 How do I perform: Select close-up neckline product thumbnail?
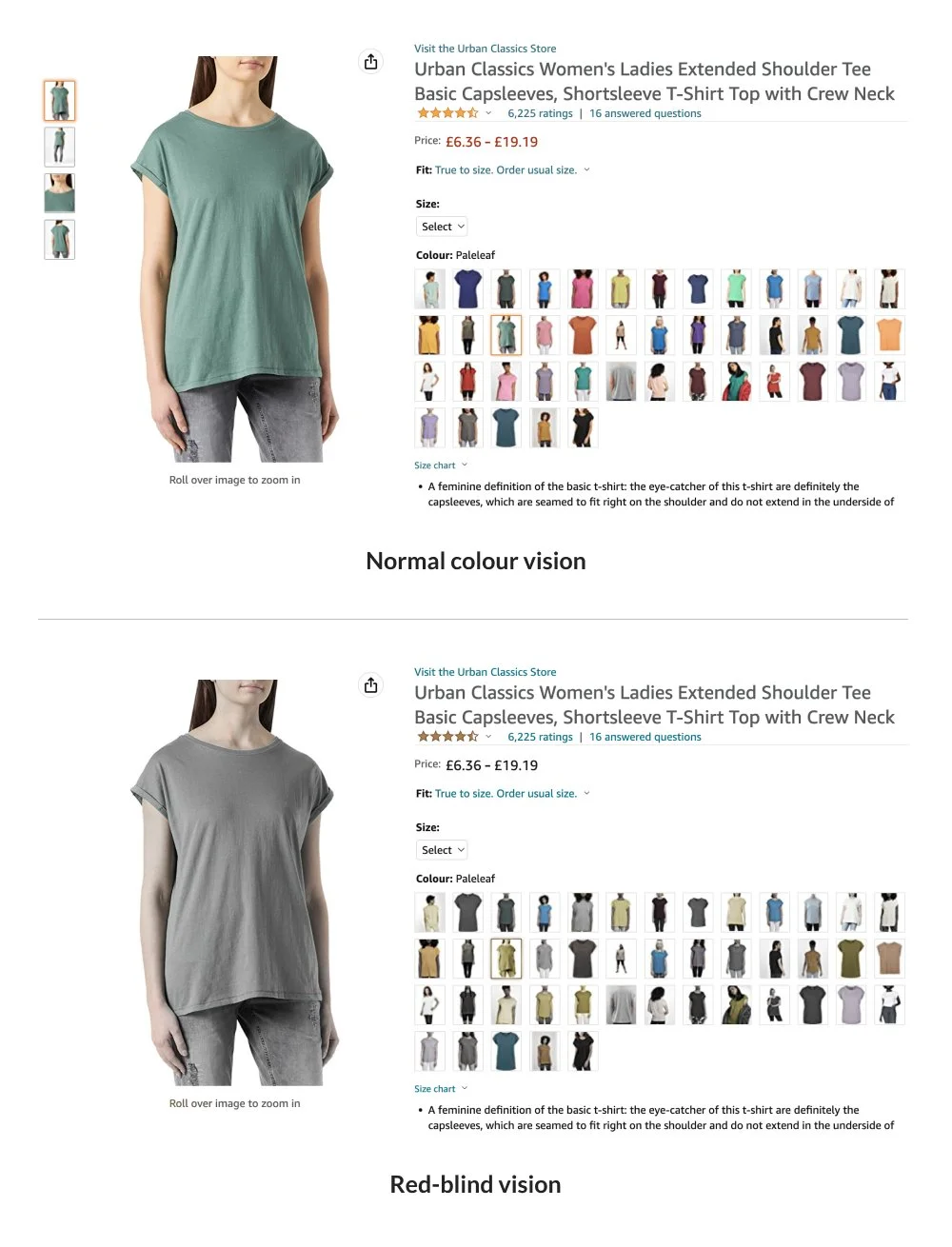click(59, 193)
